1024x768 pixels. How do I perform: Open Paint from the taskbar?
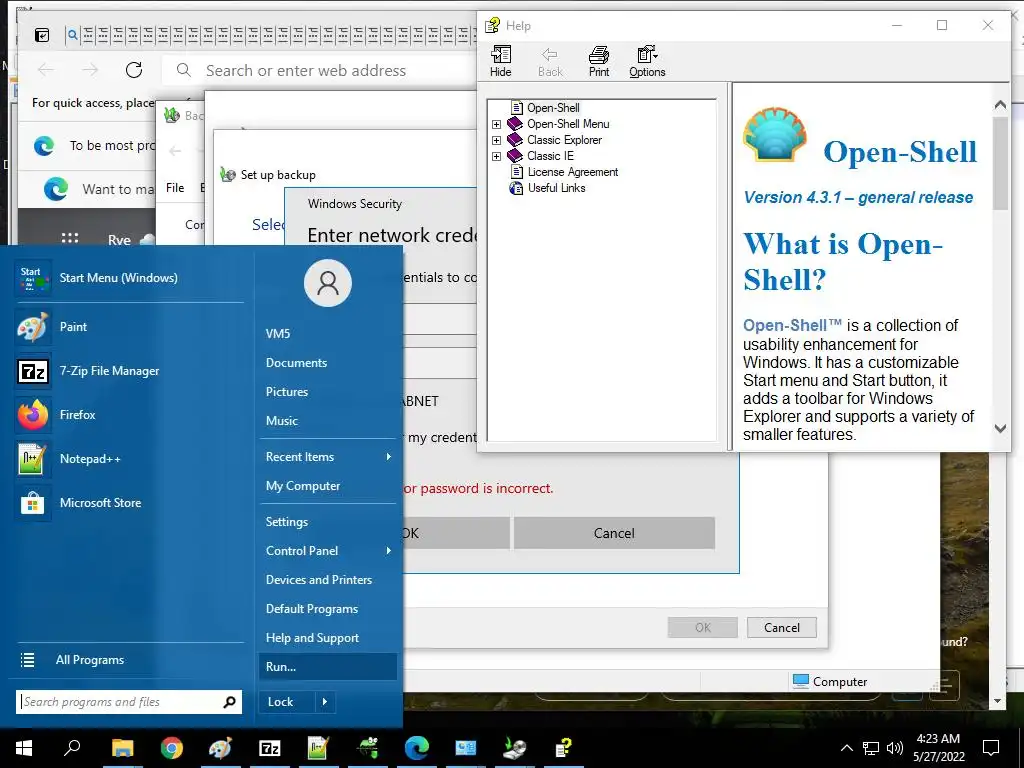point(220,748)
